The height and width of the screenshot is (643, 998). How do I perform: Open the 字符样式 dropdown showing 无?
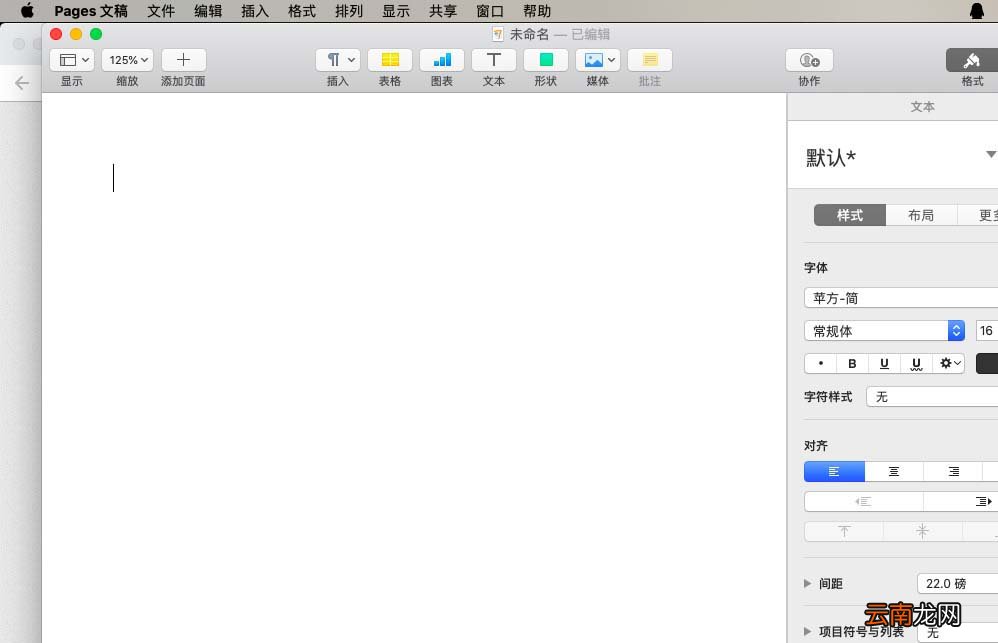(x=932, y=397)
